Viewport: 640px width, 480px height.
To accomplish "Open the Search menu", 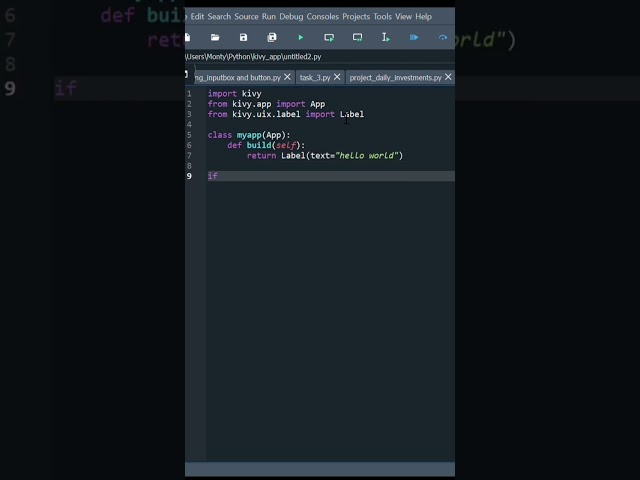I will (219, 17).
